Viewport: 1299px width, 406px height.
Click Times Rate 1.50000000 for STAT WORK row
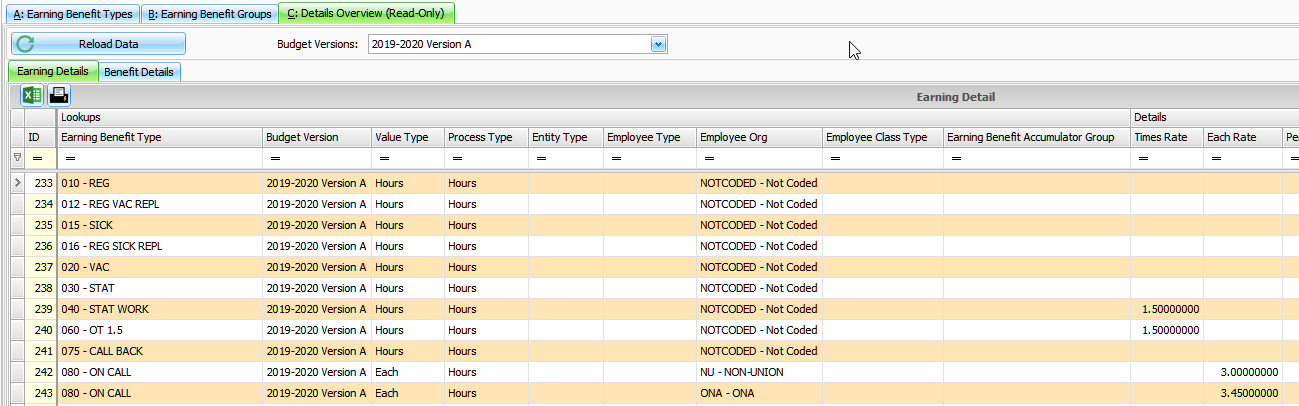[x=1167, y=309]
